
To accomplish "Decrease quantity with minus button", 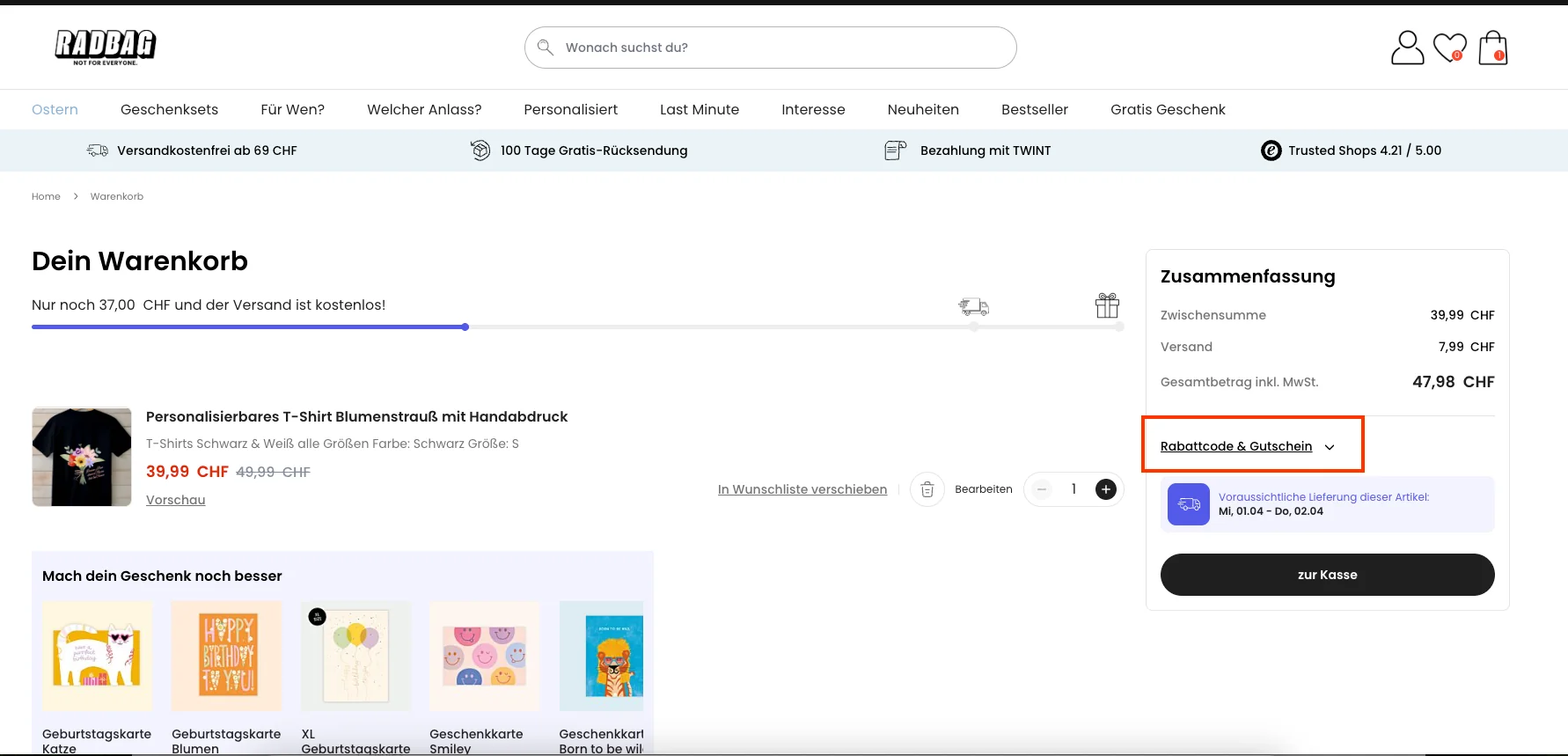I will point(1042,489).
